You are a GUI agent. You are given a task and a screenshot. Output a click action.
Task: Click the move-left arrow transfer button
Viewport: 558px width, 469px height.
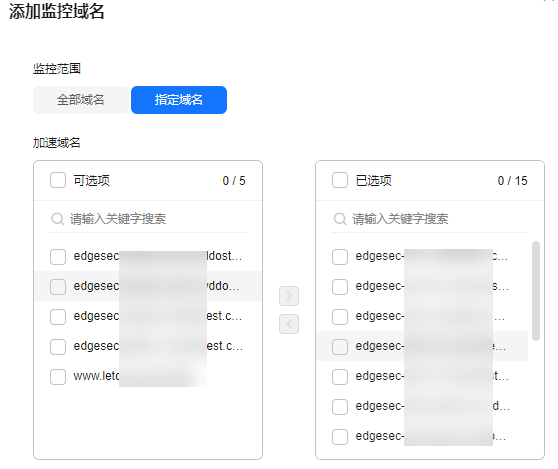coord(289,324)
